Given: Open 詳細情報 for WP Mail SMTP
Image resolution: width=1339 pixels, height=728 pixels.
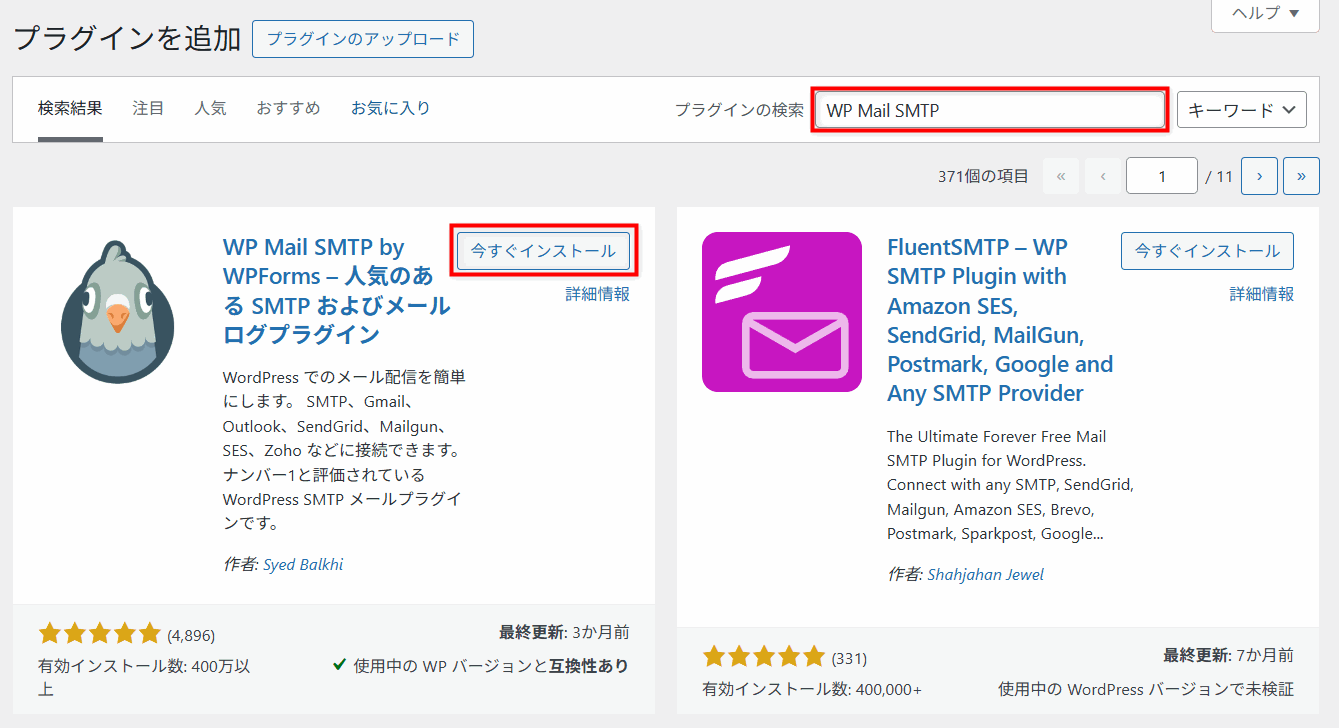Looking at the screenshot, I should pos(597,294).
